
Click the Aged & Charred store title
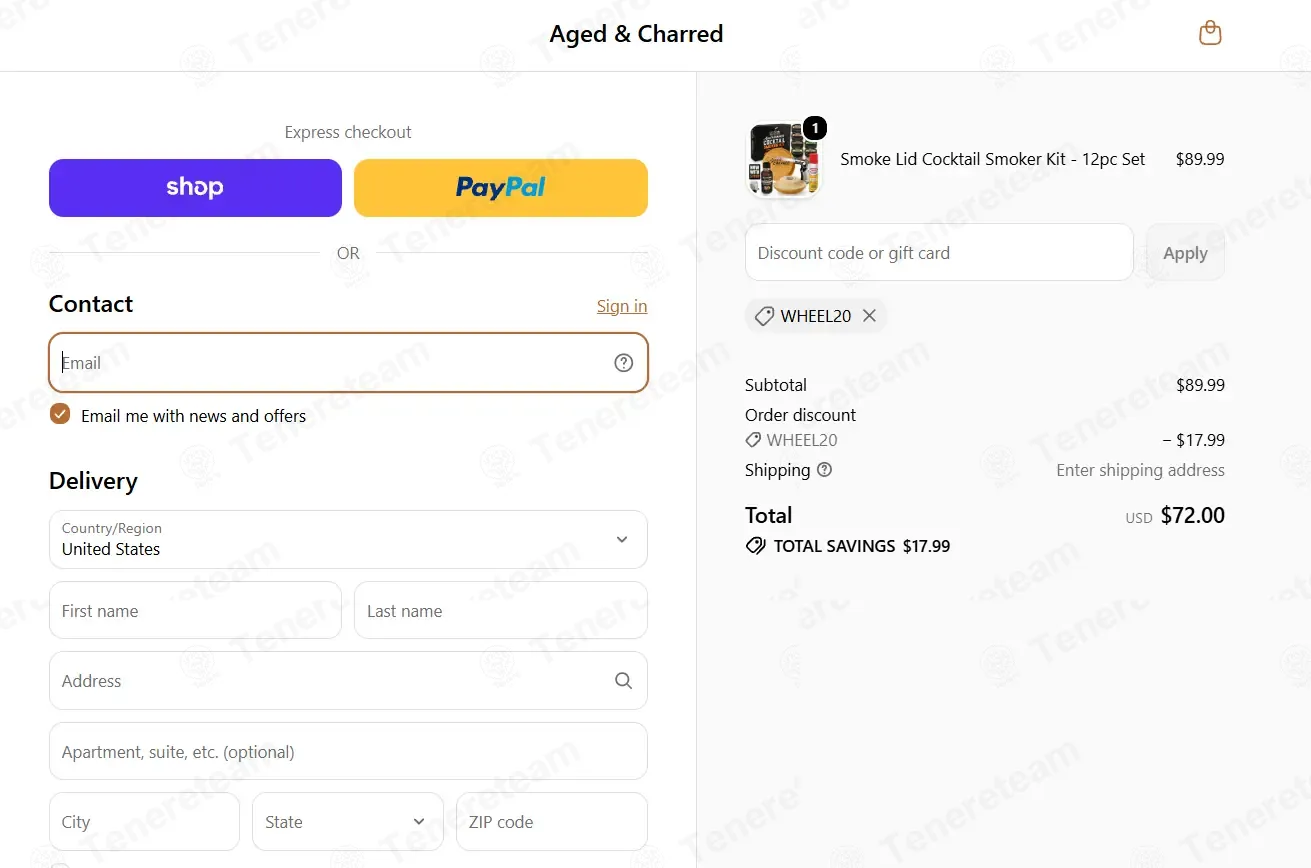[x=636, y=34]
